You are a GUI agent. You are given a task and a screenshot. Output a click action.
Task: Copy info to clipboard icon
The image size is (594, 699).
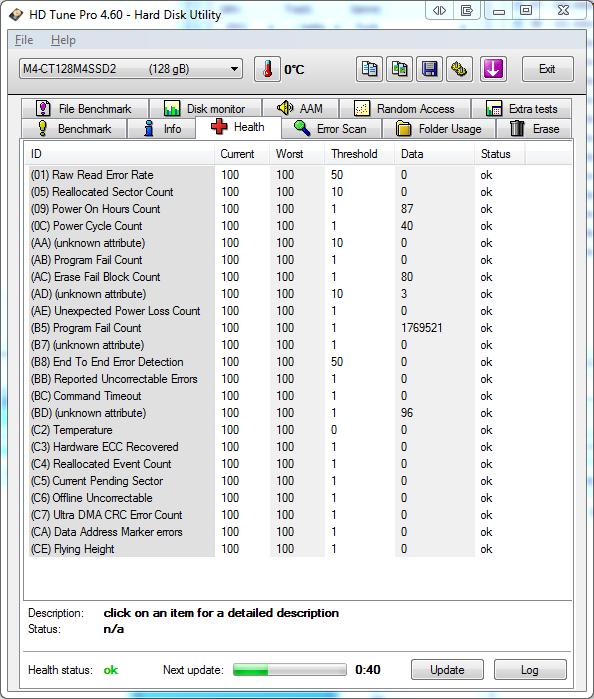[369, 69]
